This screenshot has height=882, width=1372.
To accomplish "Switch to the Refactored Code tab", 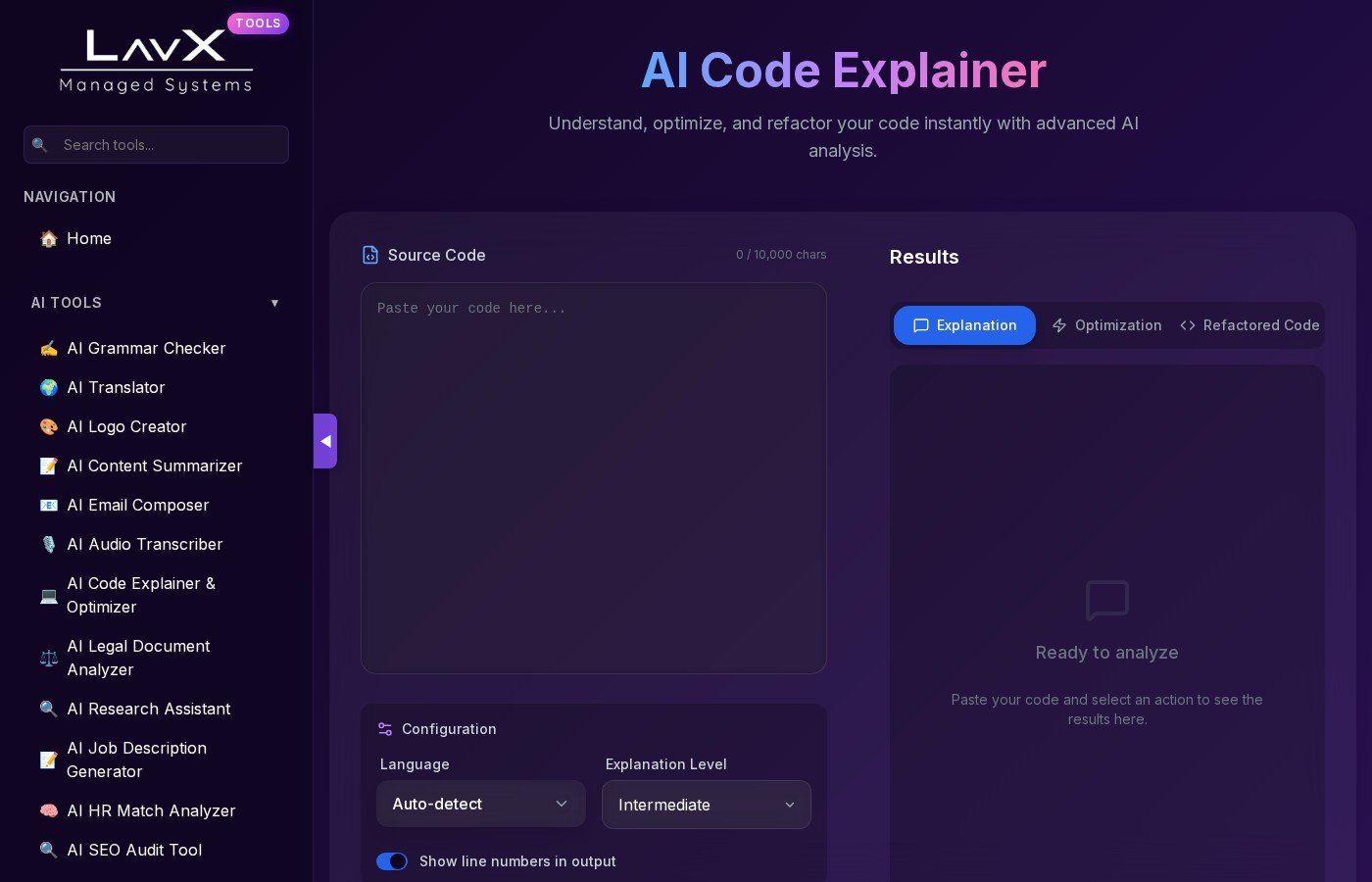I will coord(1249,325).
